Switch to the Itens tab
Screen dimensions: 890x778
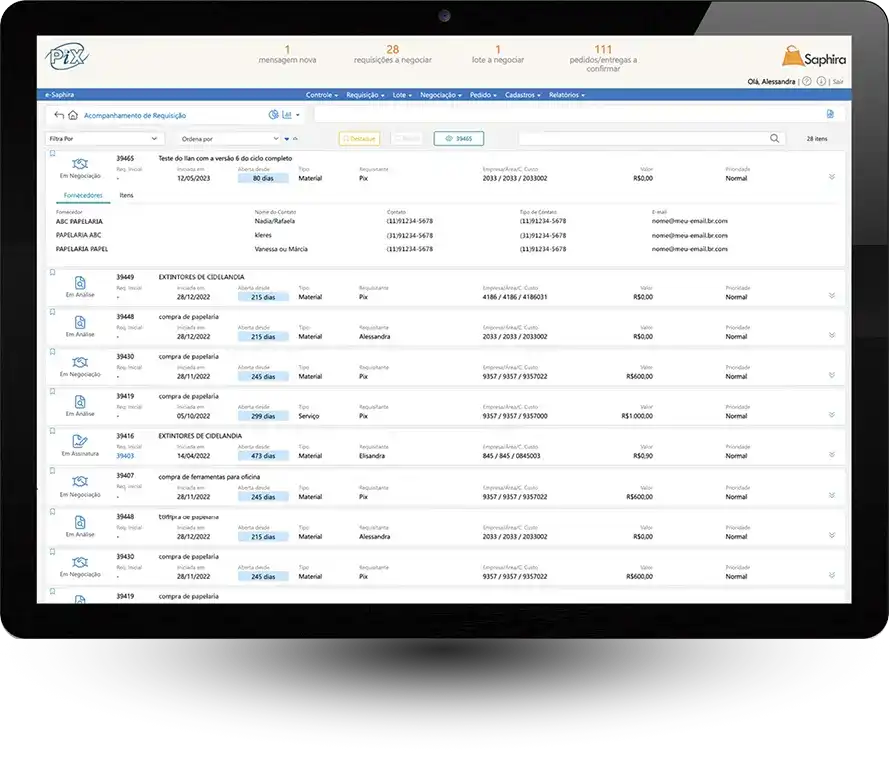coord(126,195)
